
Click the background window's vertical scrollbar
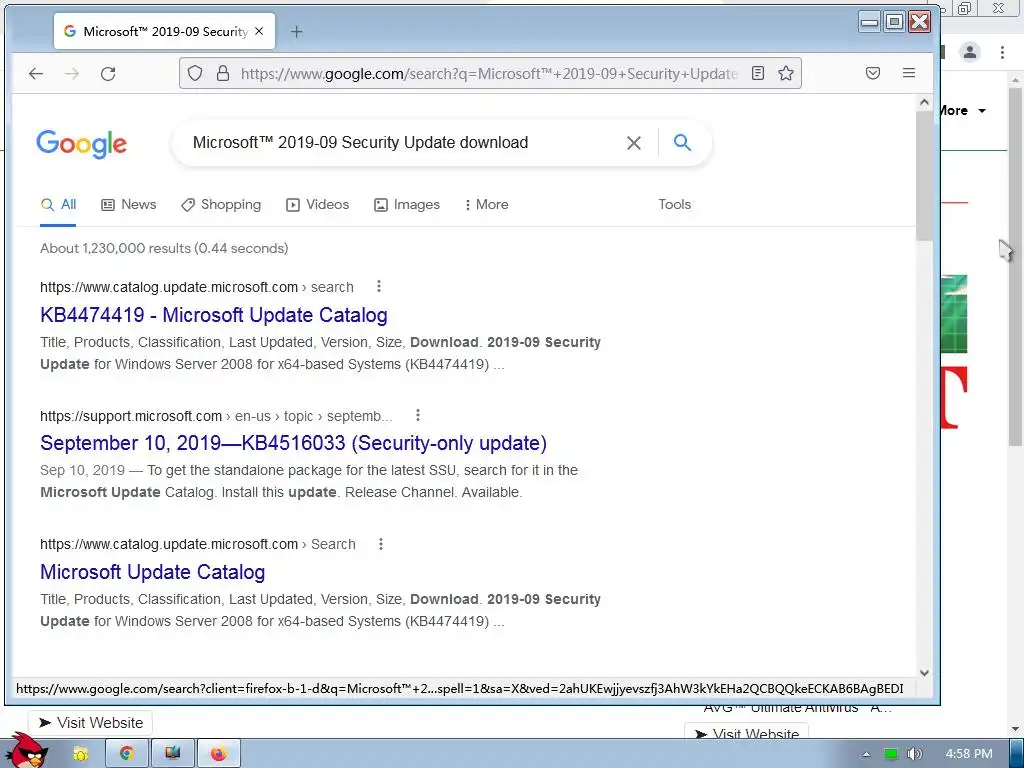tap(1015, 266)
